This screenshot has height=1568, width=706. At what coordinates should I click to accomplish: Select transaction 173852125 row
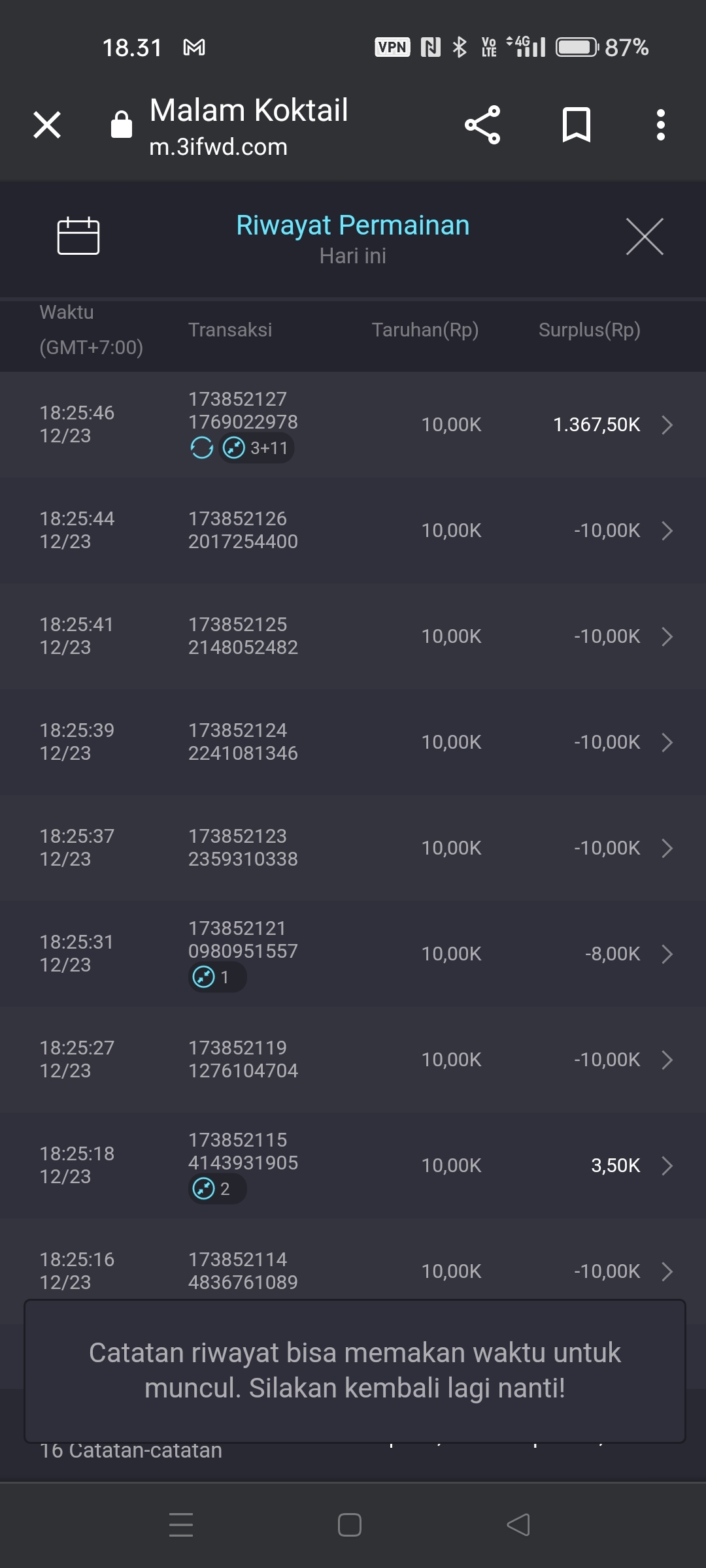point(353,636)
